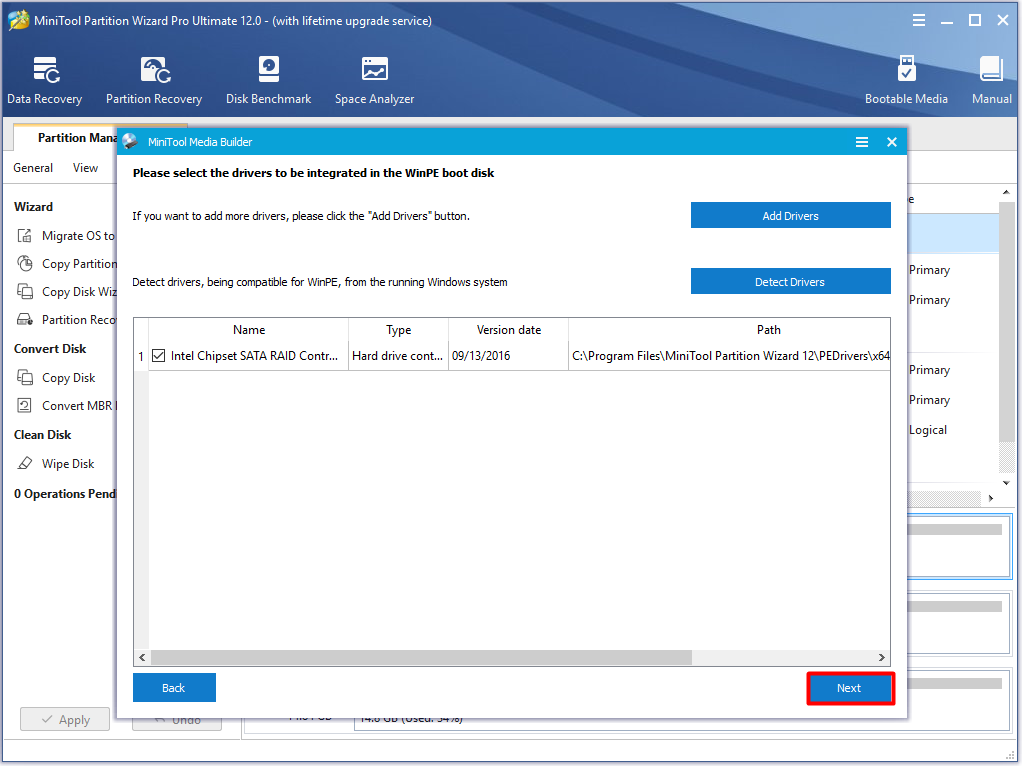This screenshot has height=766, width=1022.
Task: Click the driver list horizontal scrollbar thumb
Action: click(421, 658)
